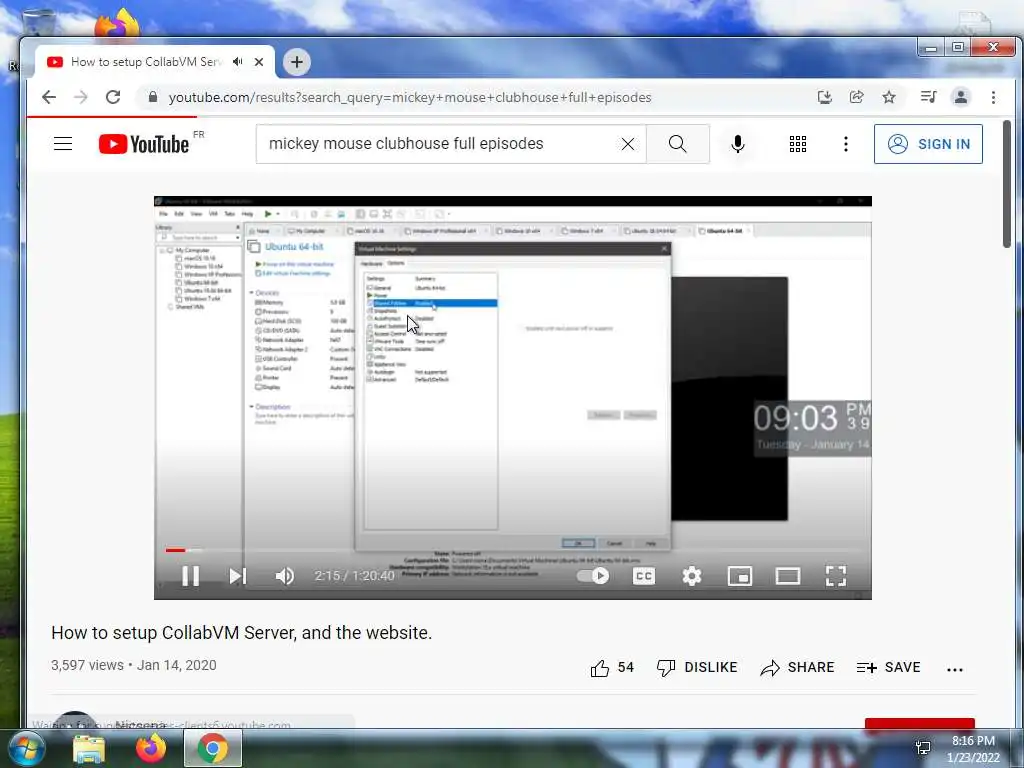Toggle closed captions CC
The image size is (1024, 768).
[643, 575]
